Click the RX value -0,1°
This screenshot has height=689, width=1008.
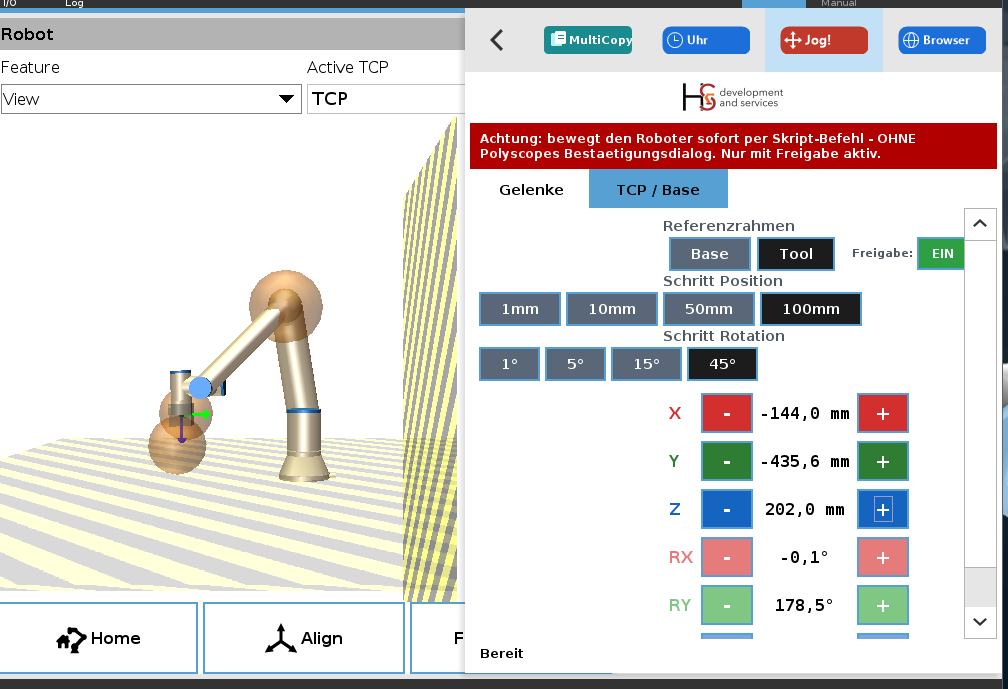[x=805, y=557]
